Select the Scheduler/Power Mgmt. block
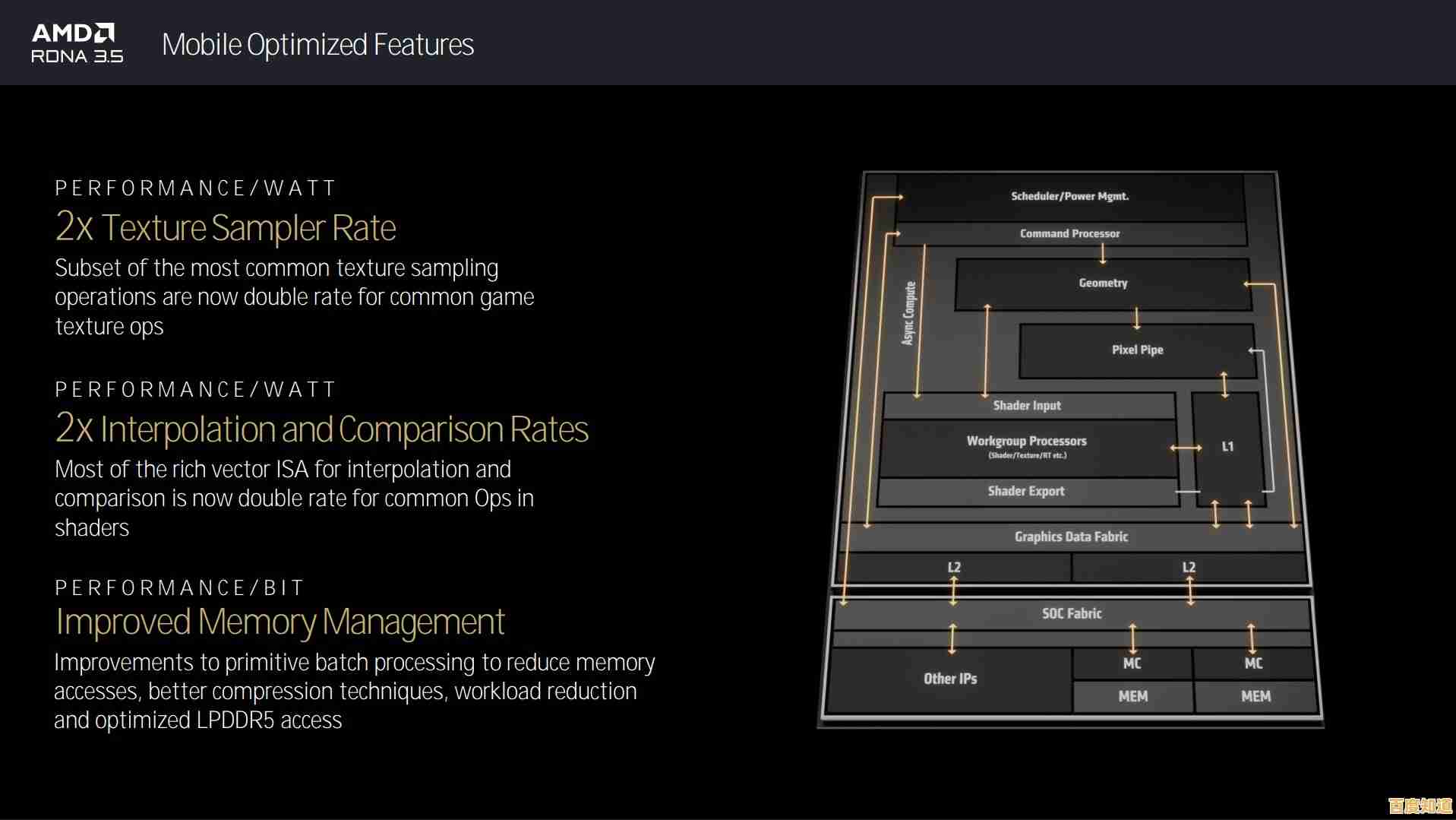 [1069, 196]
